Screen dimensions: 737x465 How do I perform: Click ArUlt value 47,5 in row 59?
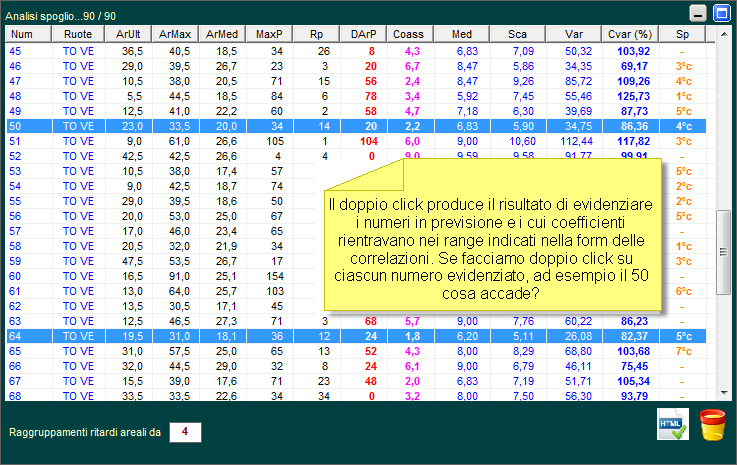click(133, 261)
